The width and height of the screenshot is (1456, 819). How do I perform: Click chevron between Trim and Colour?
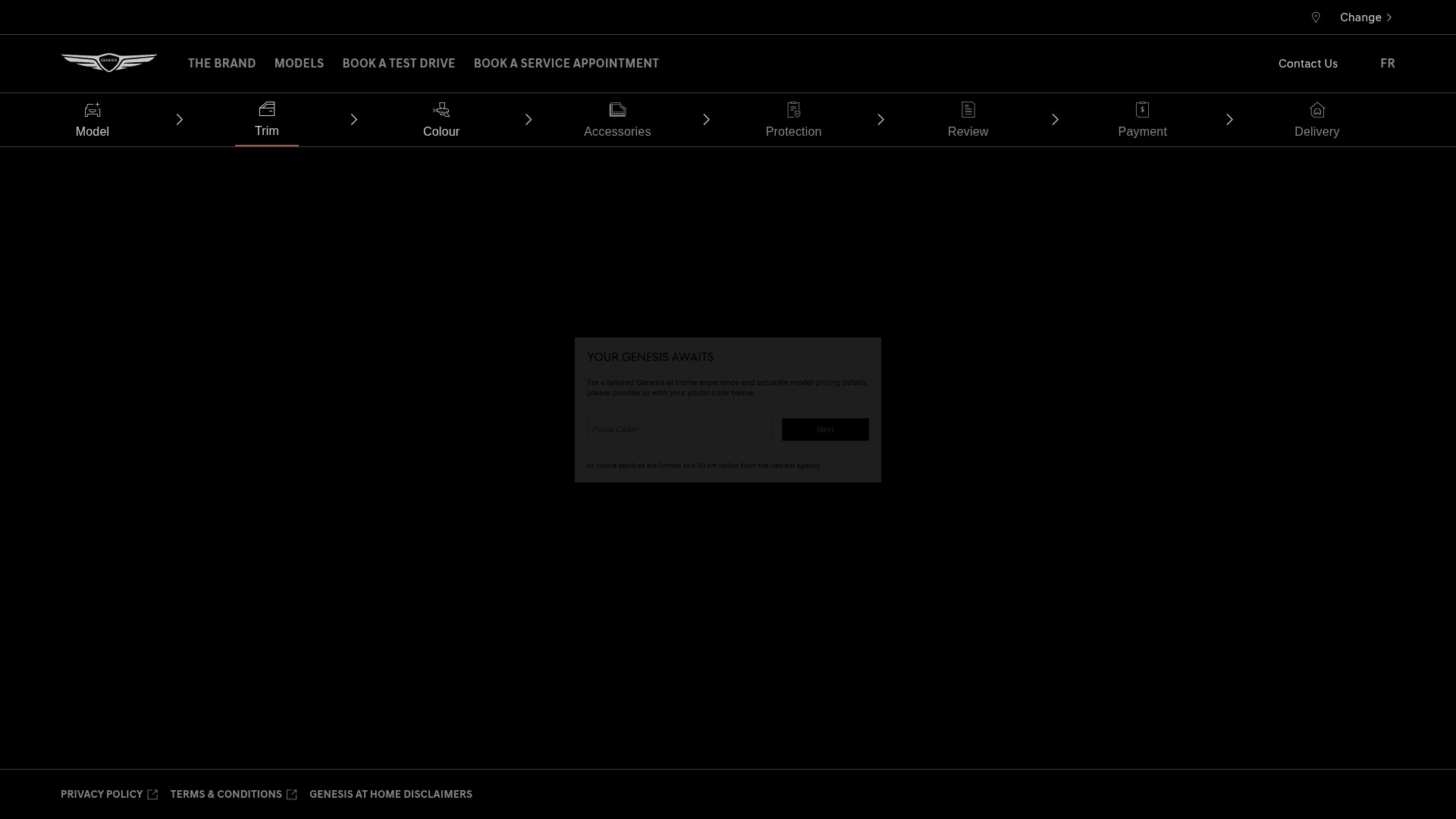[x=354, y=120]
